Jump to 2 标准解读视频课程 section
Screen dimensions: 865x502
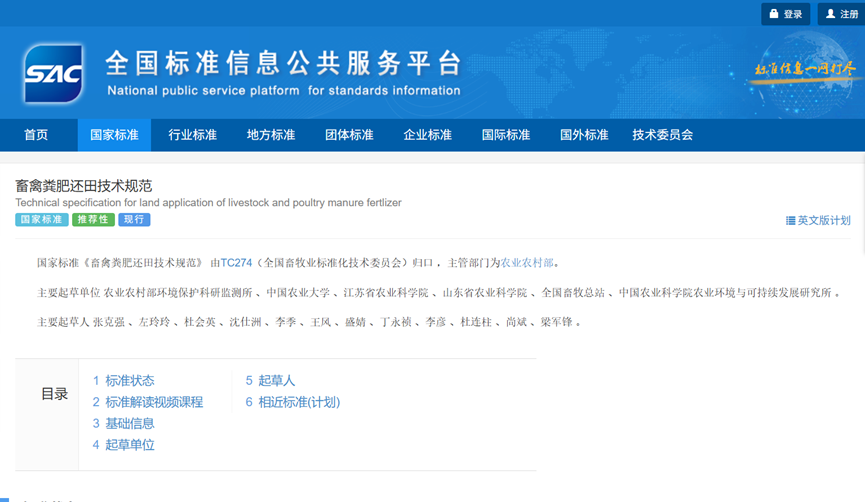click(x=148, y=402)
